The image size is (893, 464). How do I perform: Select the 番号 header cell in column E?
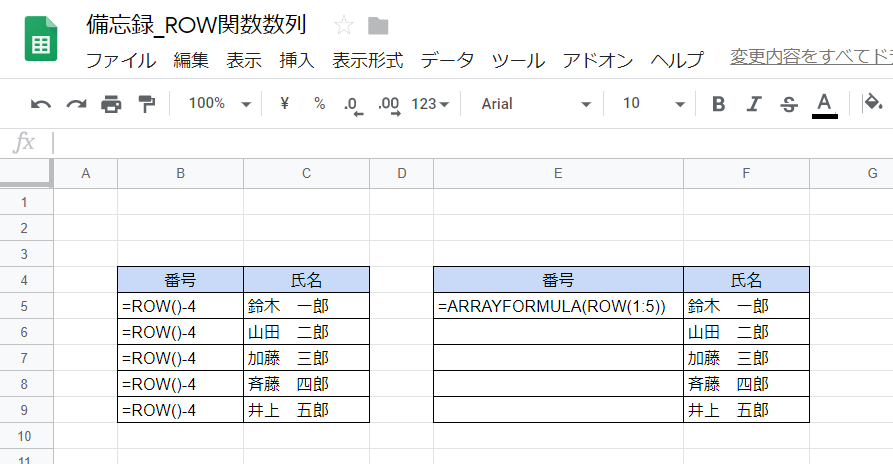pyautogui.click(x=558, y=280)
